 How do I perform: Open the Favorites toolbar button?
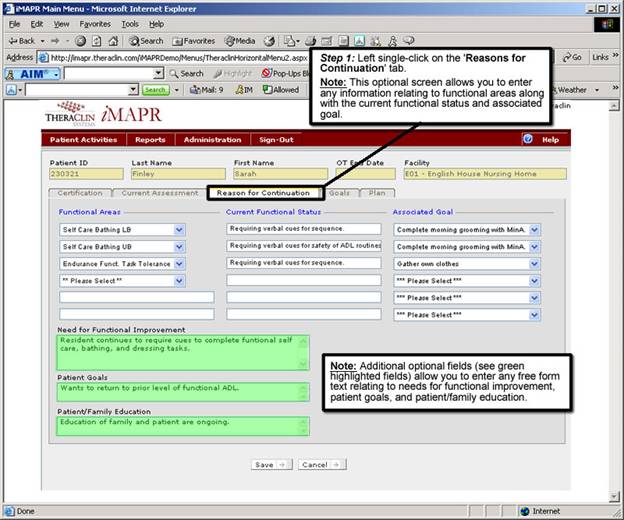click(x=193, y=41)
